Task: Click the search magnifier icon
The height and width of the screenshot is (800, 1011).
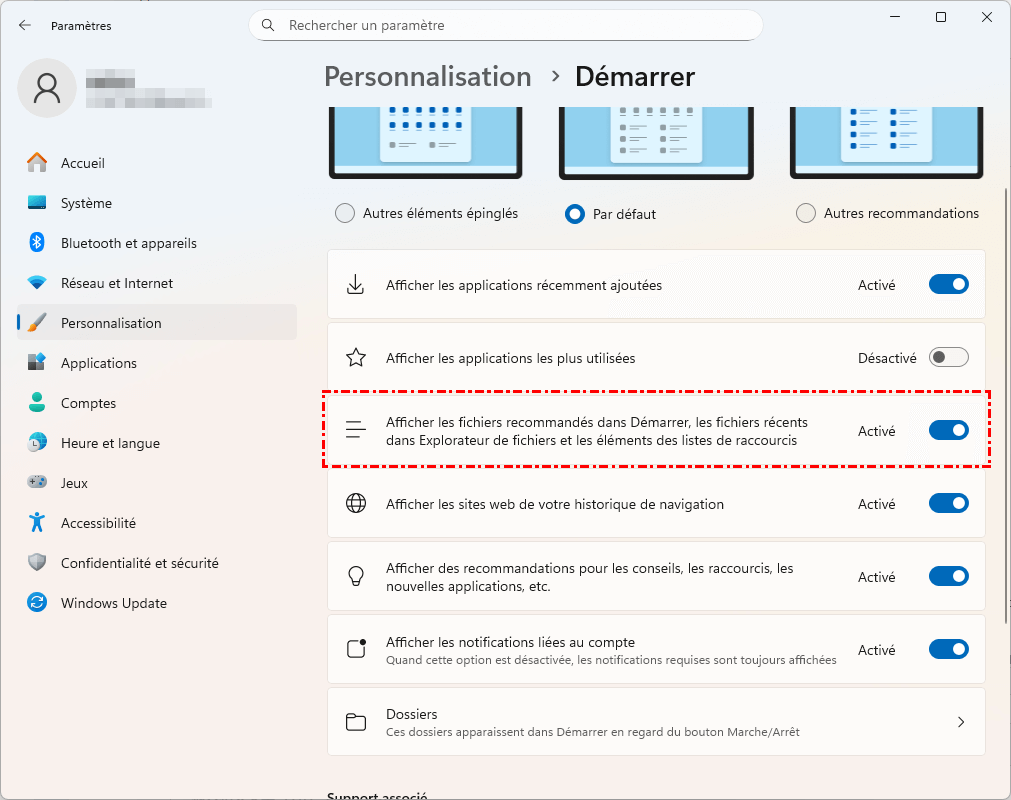Action: click(268, 25)
